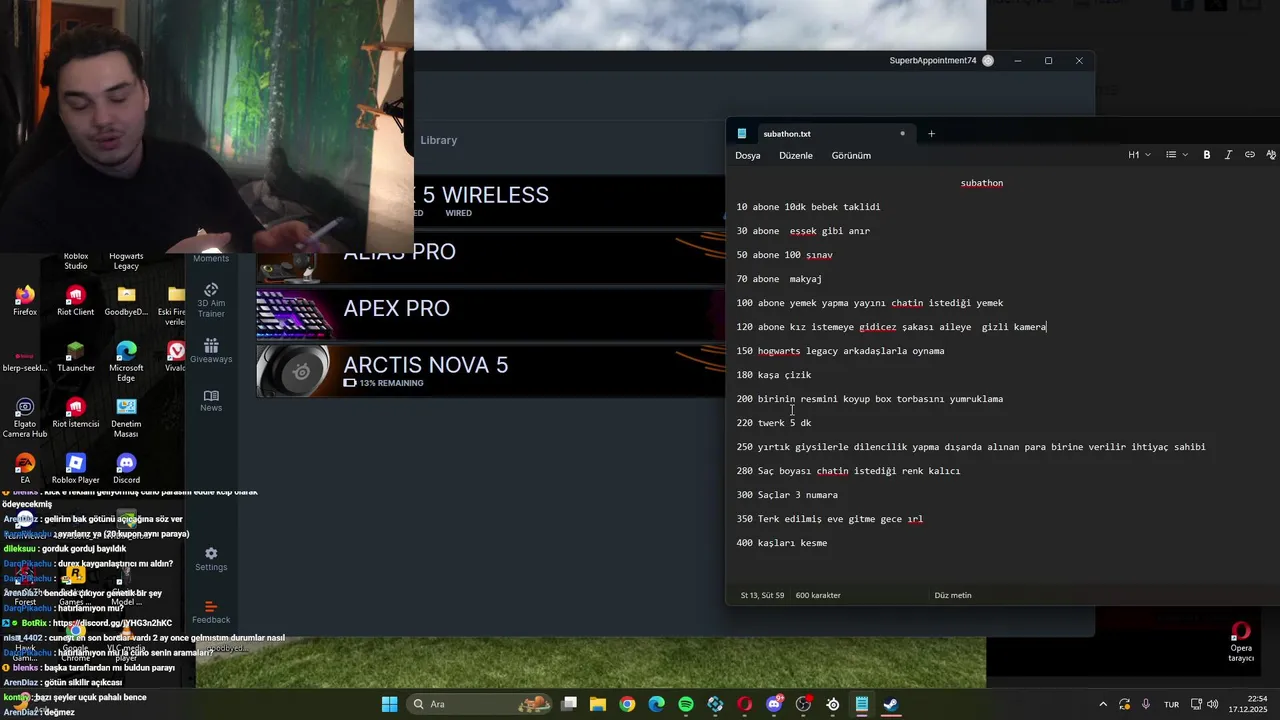Expand the H1 heading dropdown
Viewport: 1280px width, 720px height.
coord(1139,155)
